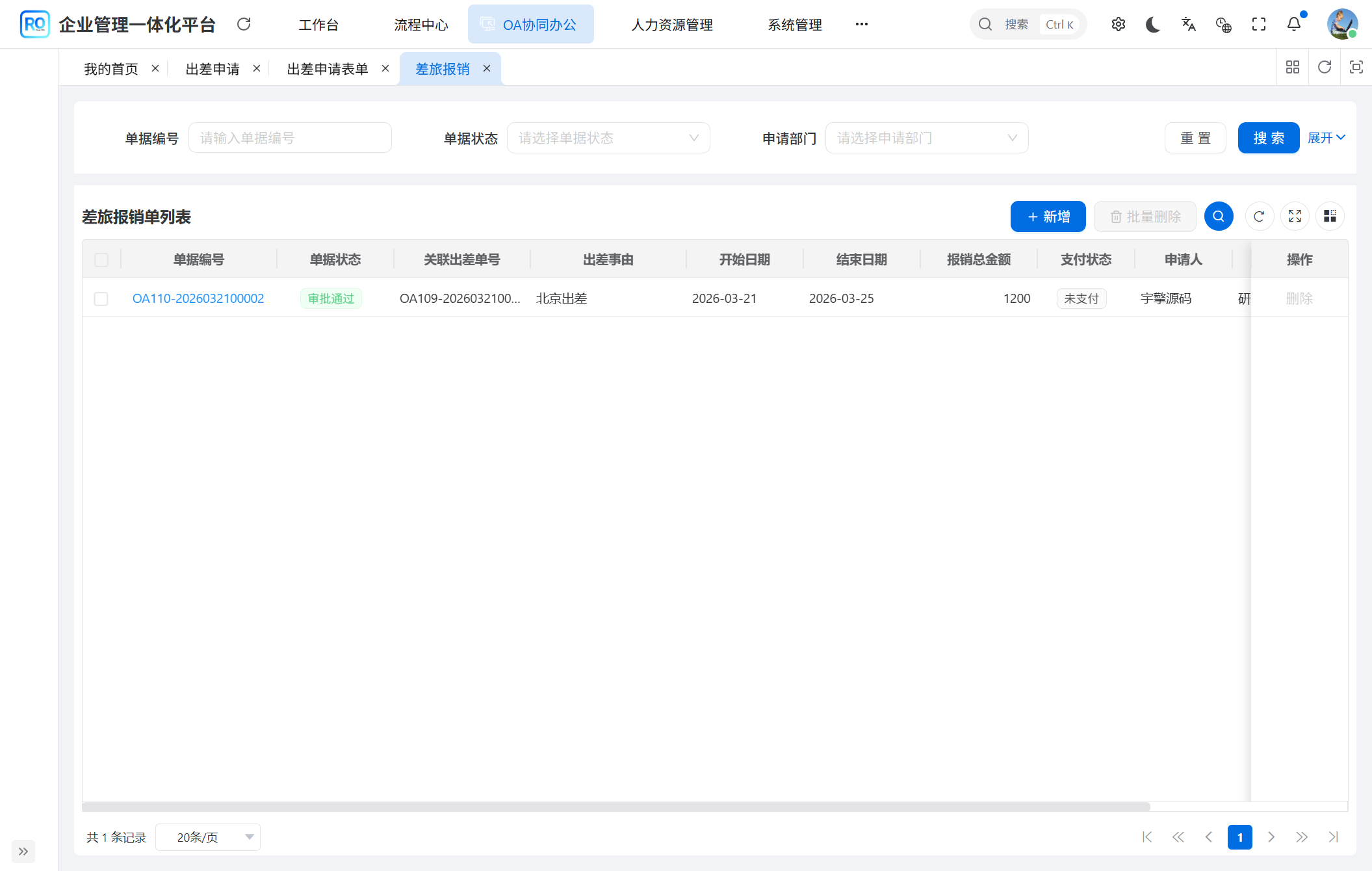
Task: Open document link OA110-2026032100002
Action: pos(198,298)
